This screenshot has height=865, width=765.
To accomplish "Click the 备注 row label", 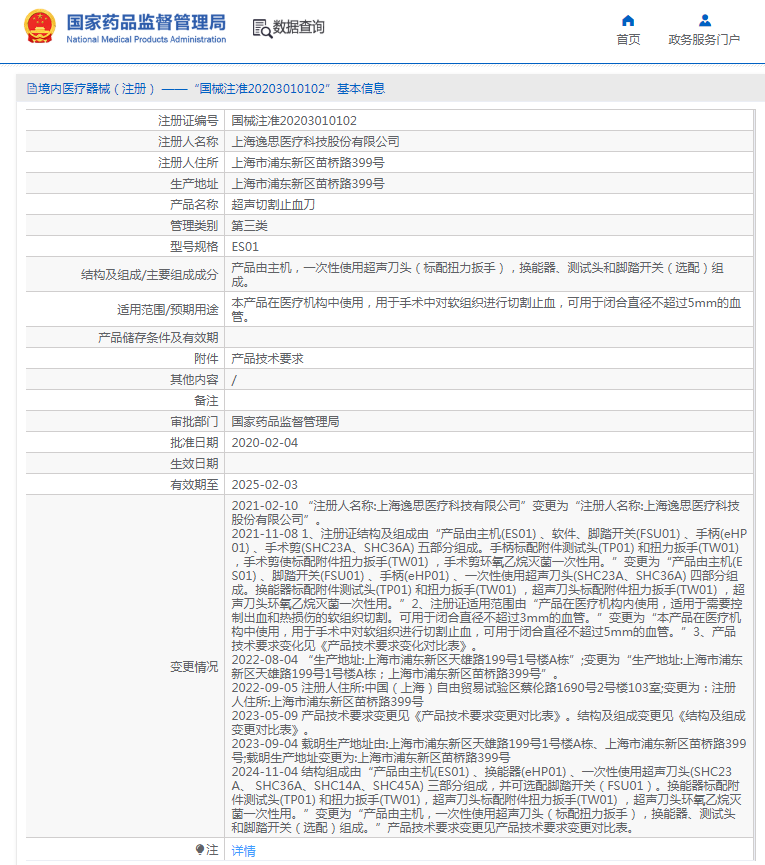I will click(206, 401).
